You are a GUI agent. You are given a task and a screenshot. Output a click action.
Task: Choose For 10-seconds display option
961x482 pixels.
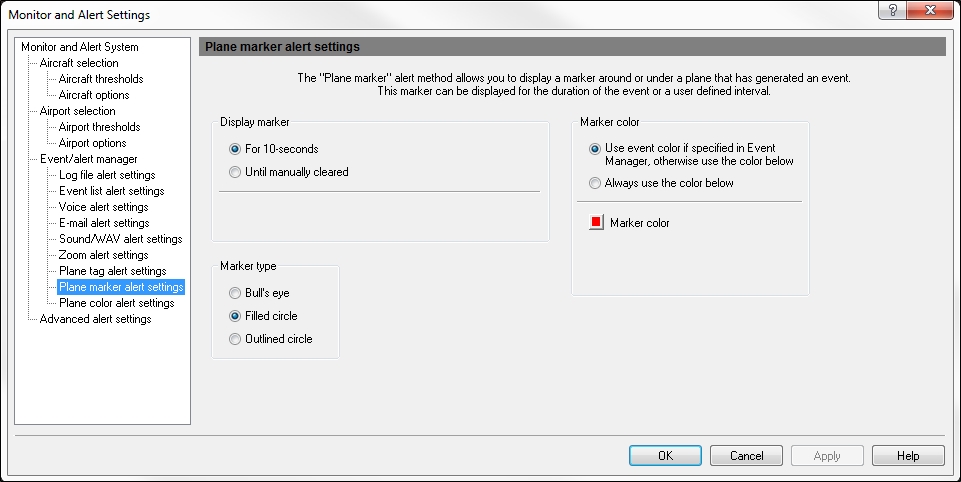(x=235, y=149)
